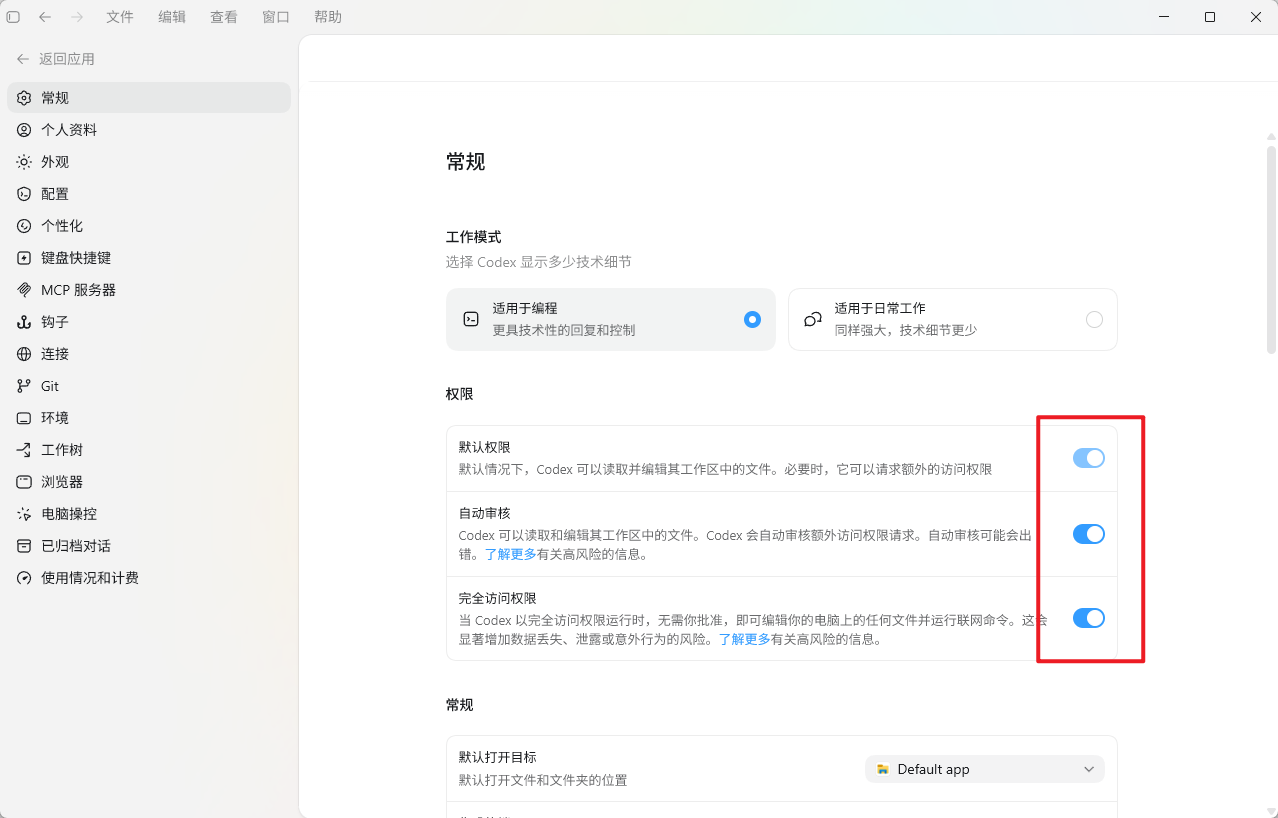Click the 环境 icon in sidebar
Image resolution: width=1278 pixels, height=818 pixels.
pyautogui.click(x=24, y=418)
